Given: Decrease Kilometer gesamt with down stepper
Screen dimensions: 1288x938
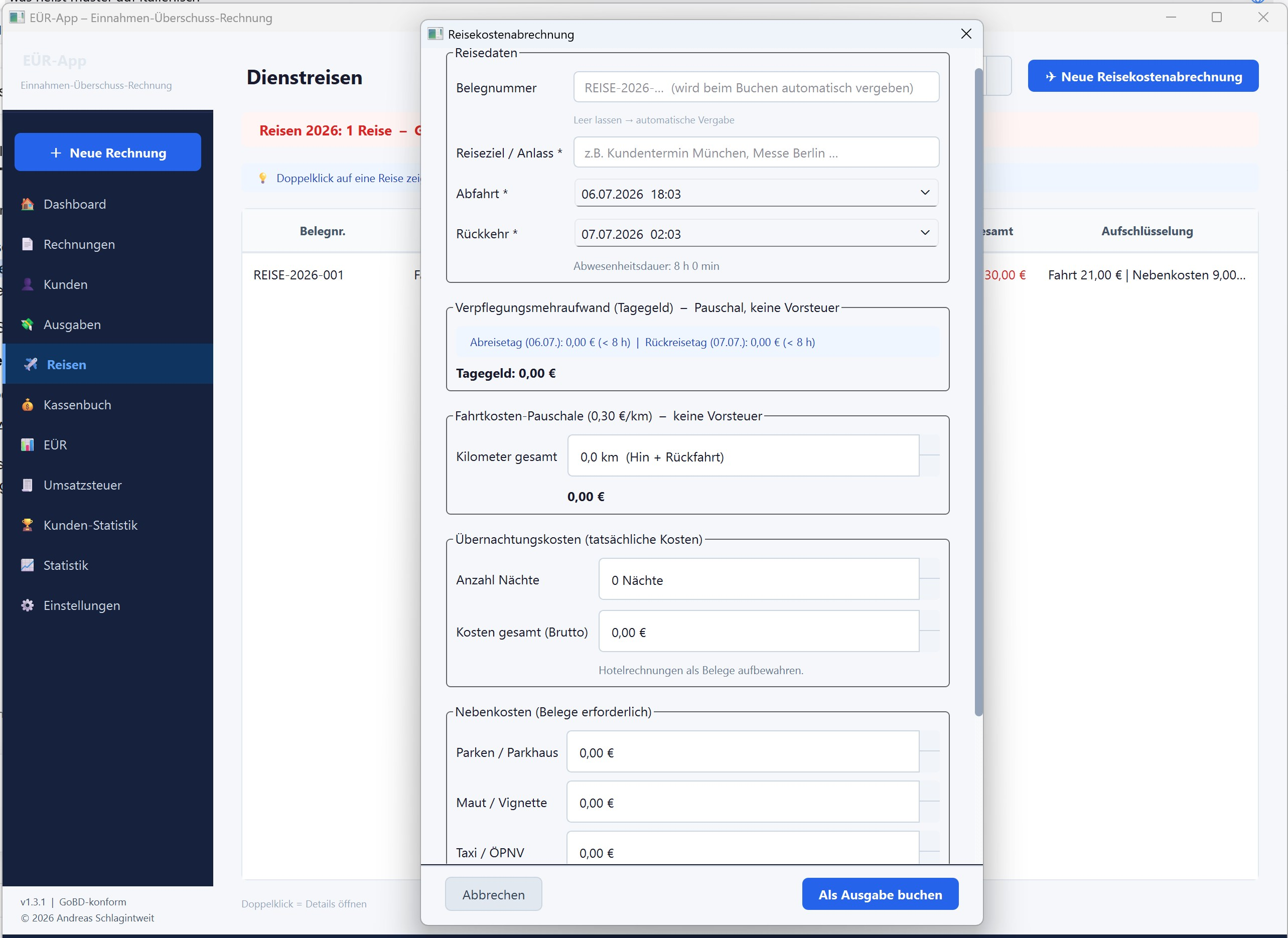Looking at the screenshot, I should 929,465.
